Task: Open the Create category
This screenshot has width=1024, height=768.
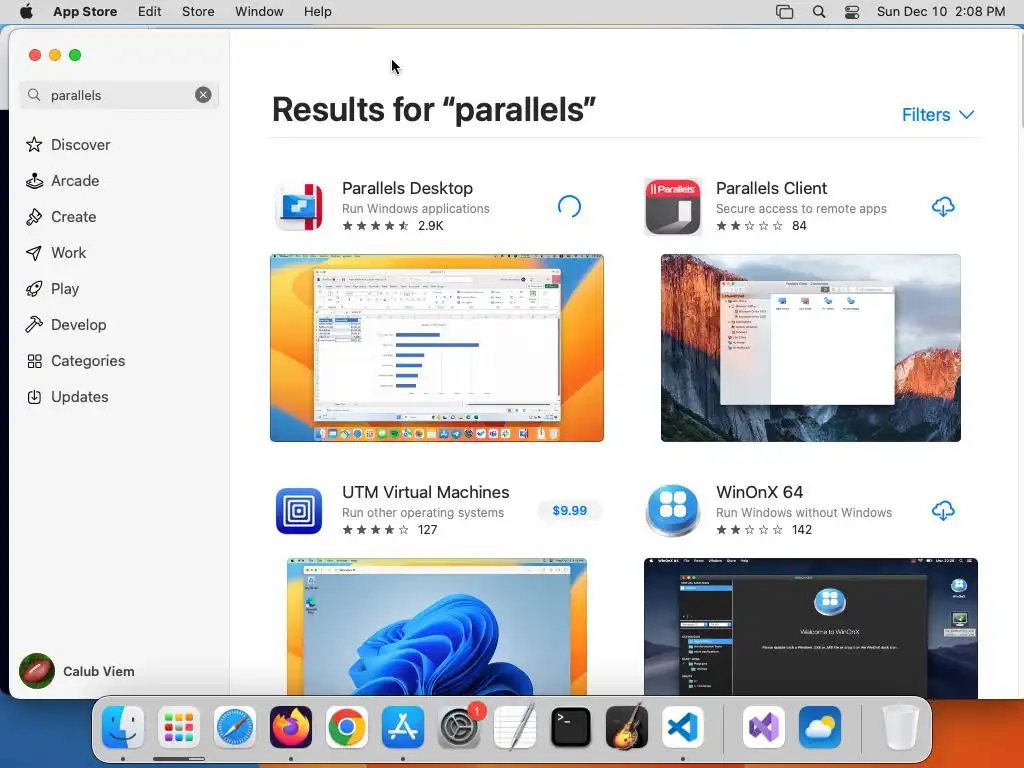Action: (61, 217)
